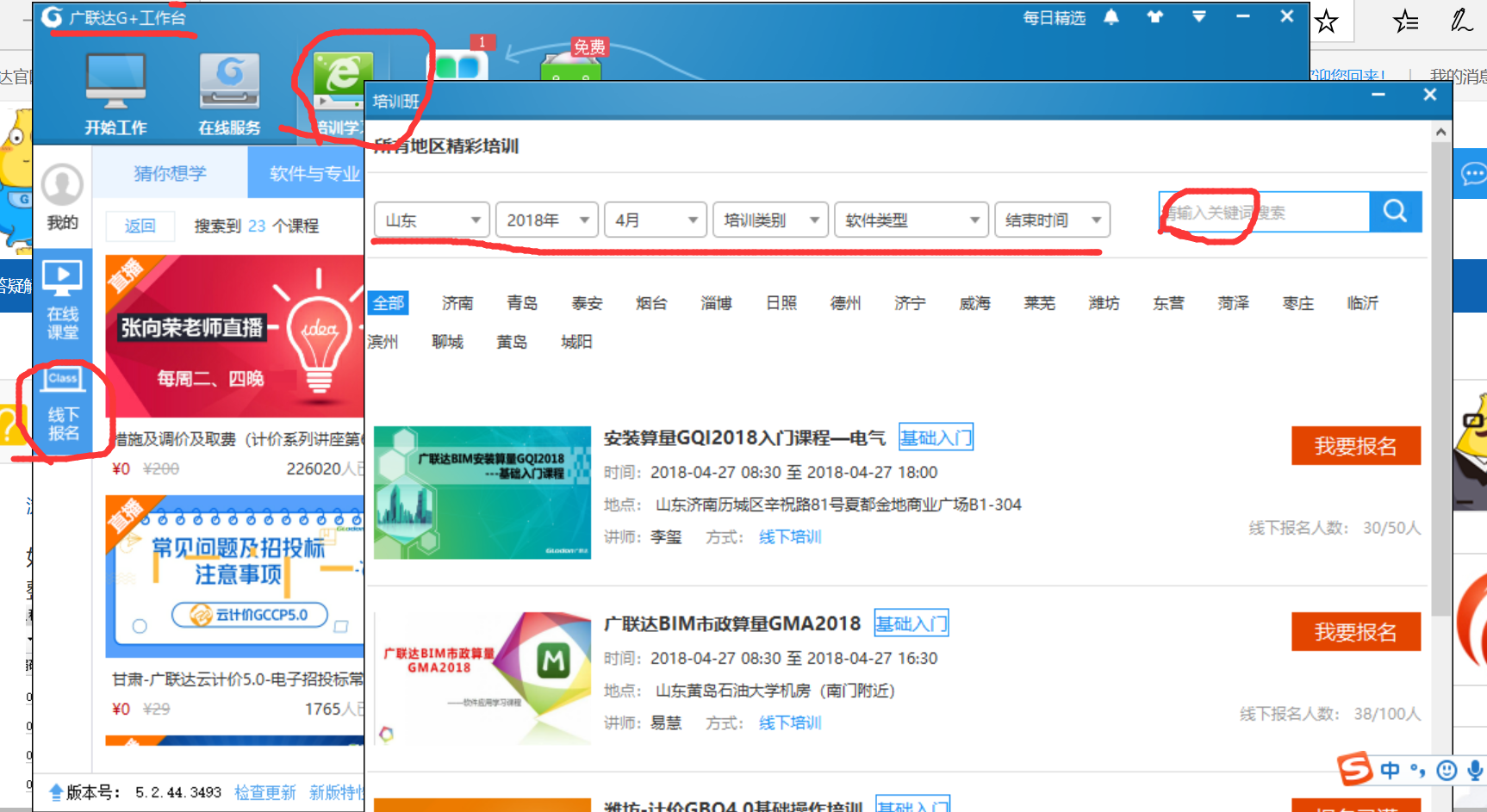The height and width of the screenshot is (812, 1487).
Task: Click the 广联达G+ logo in title bar
Action: (x=53, y=16)
